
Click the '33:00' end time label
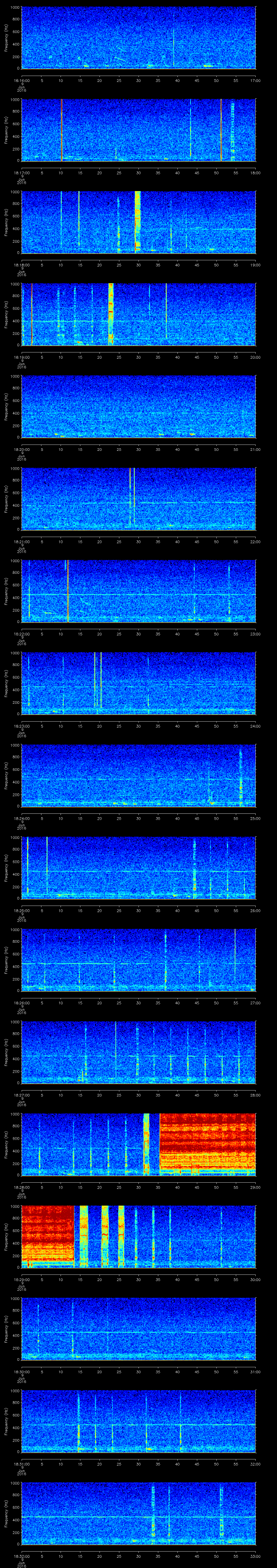(x=255, y=1556)
